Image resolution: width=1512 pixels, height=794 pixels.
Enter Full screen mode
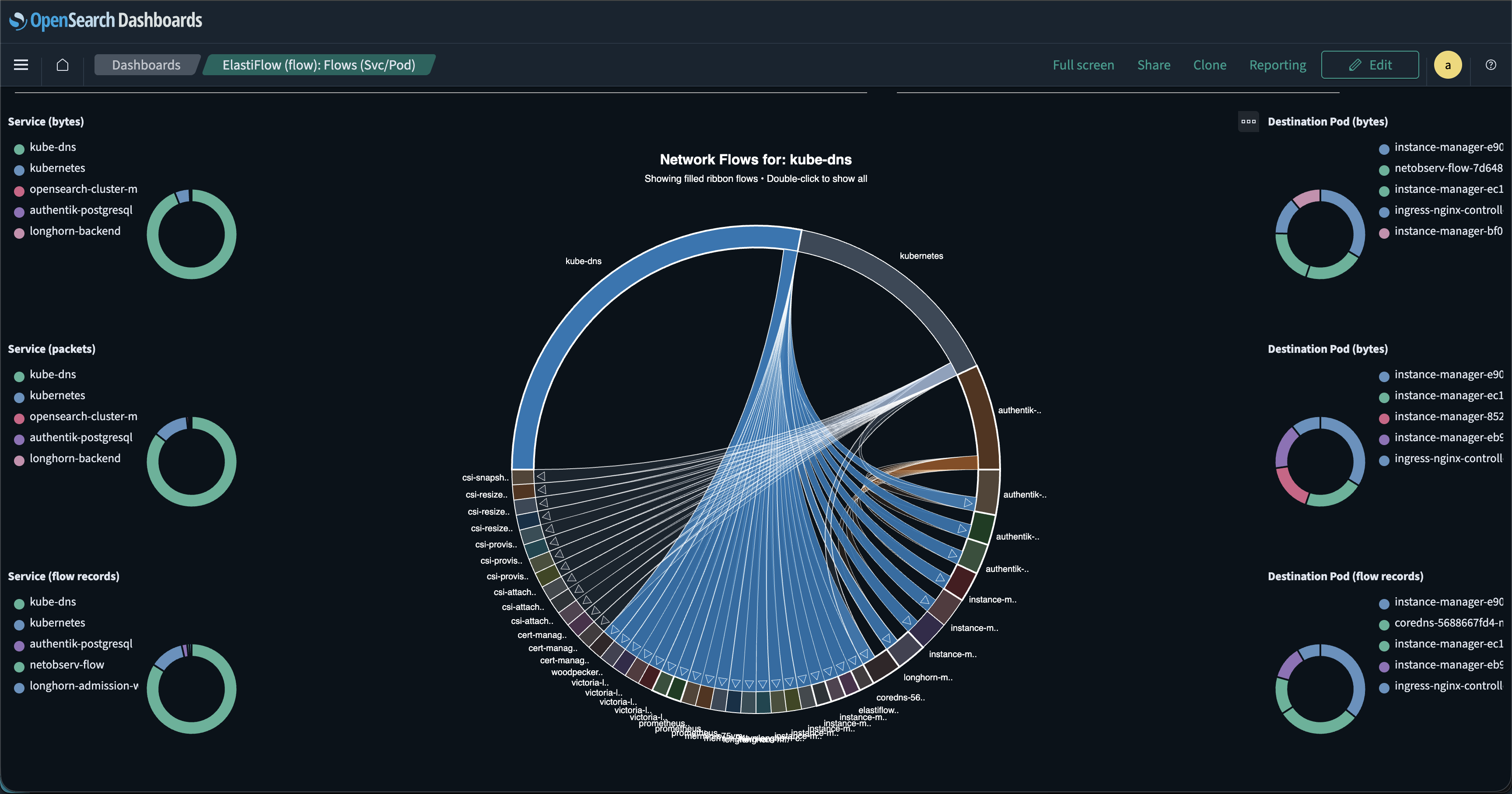(1083, 65)
